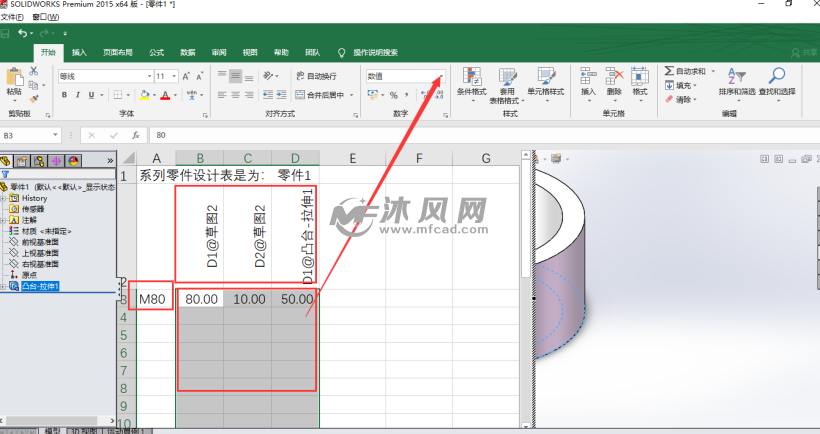Click the Increase Indent icon
Image resolution: width=820 pixels, height=434 pixels.
tap(281, 95)
